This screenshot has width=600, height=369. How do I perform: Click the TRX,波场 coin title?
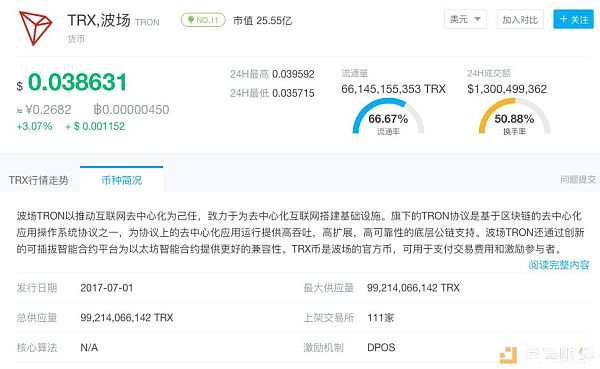click(99, 20)
